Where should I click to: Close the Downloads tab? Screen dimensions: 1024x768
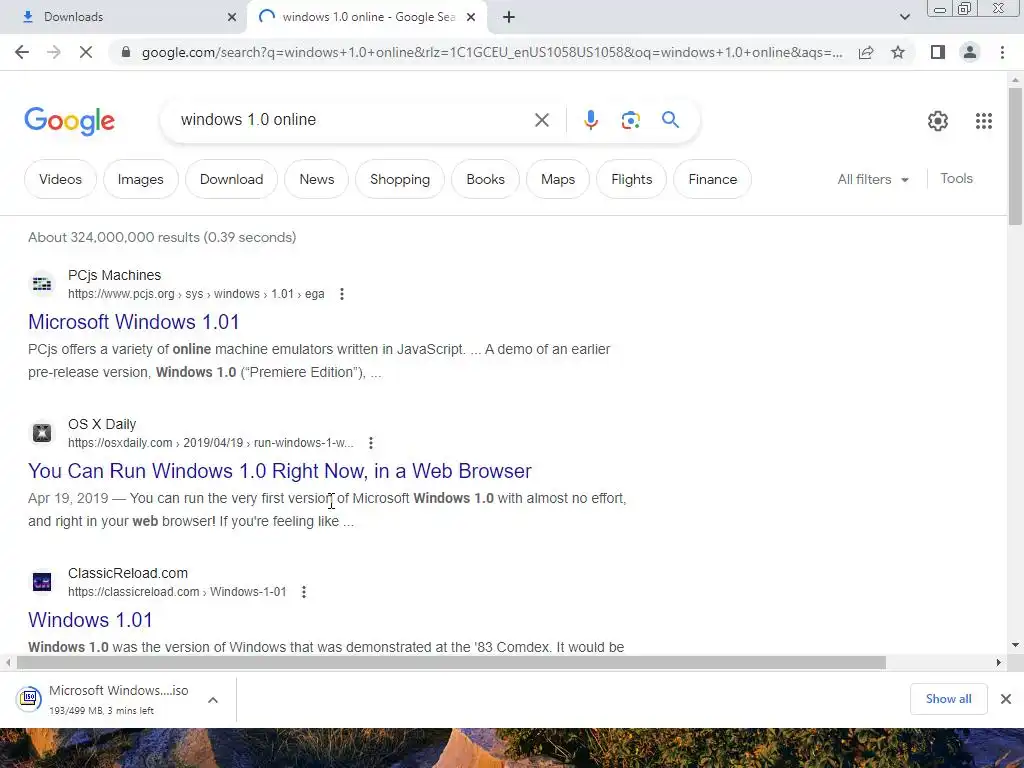(x=232, y=17)
